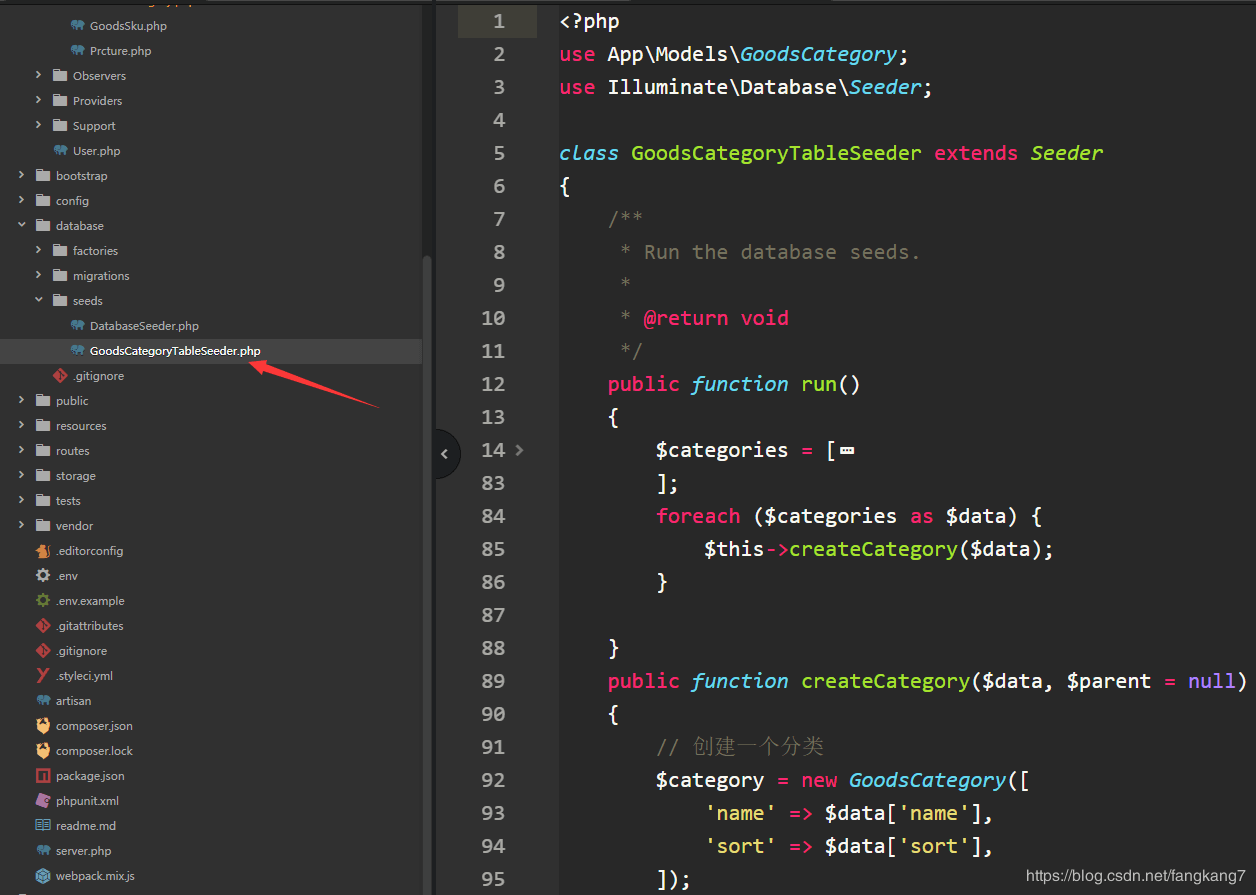The image size is (1256, 895).
Task: Expand the Observers folder arrow
Action: coord(38,76)
